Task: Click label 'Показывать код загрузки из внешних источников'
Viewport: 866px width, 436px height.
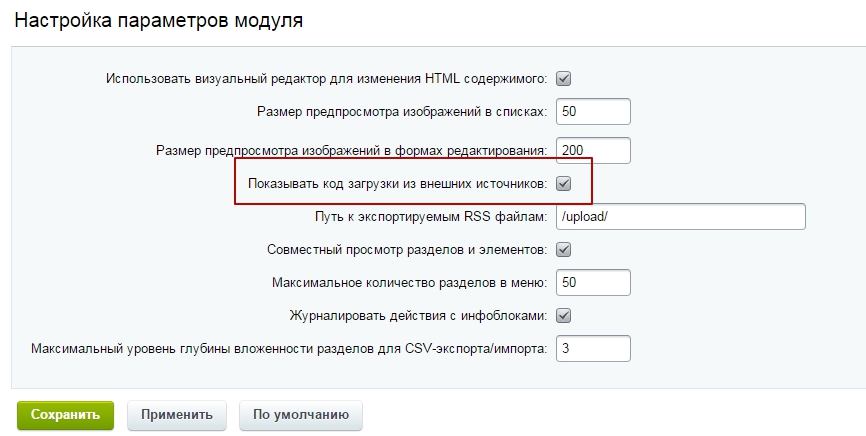Action: coord(398,183)
